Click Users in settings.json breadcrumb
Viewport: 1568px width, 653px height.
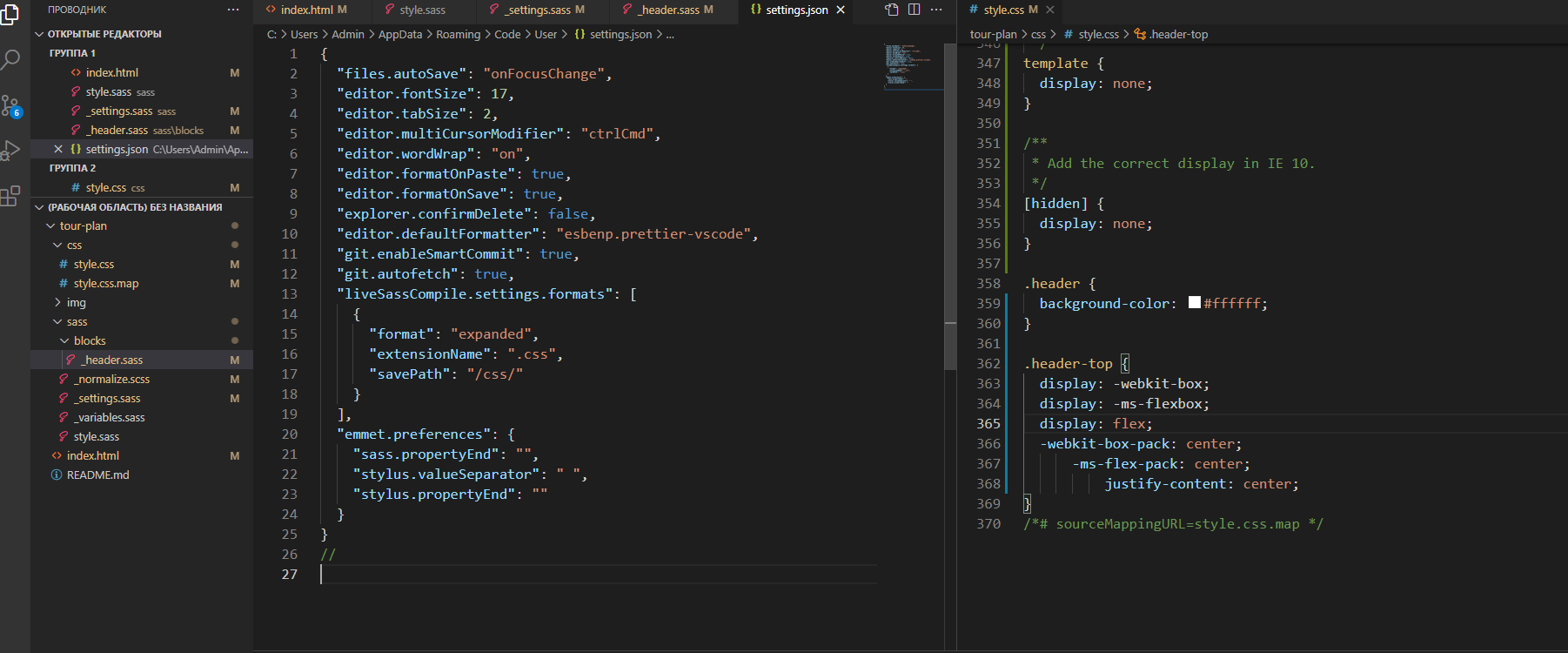(x=304, y=34)
